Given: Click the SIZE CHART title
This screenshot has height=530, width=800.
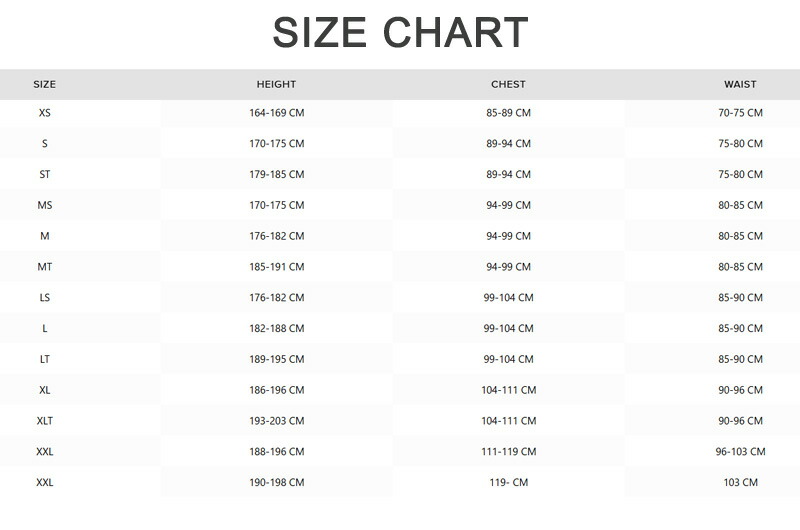Looking at the screenshot, I should point(400,33).
